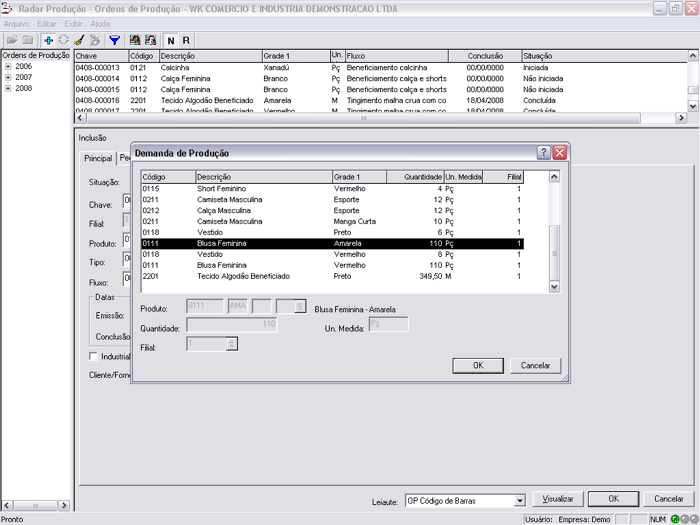Click the refresh circular arrows toolbar icon
Viewport: 700px width, 525px height.
(x=63, y=40)
